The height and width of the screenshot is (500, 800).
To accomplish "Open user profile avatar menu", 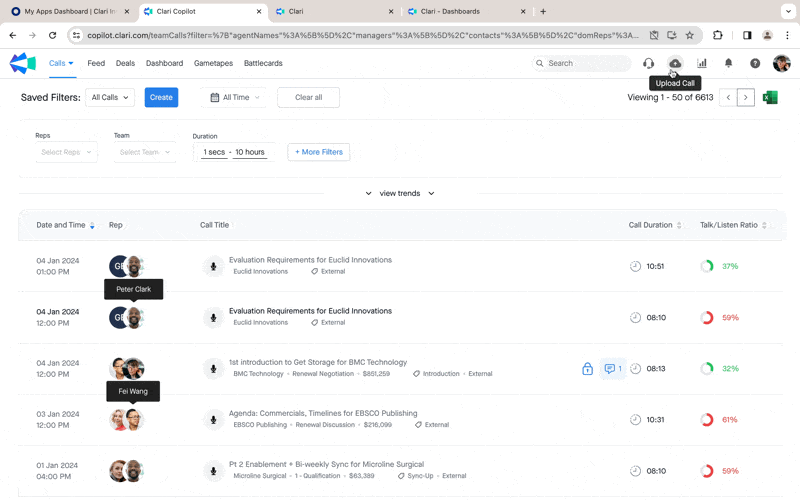I will [x=782, y=63].
